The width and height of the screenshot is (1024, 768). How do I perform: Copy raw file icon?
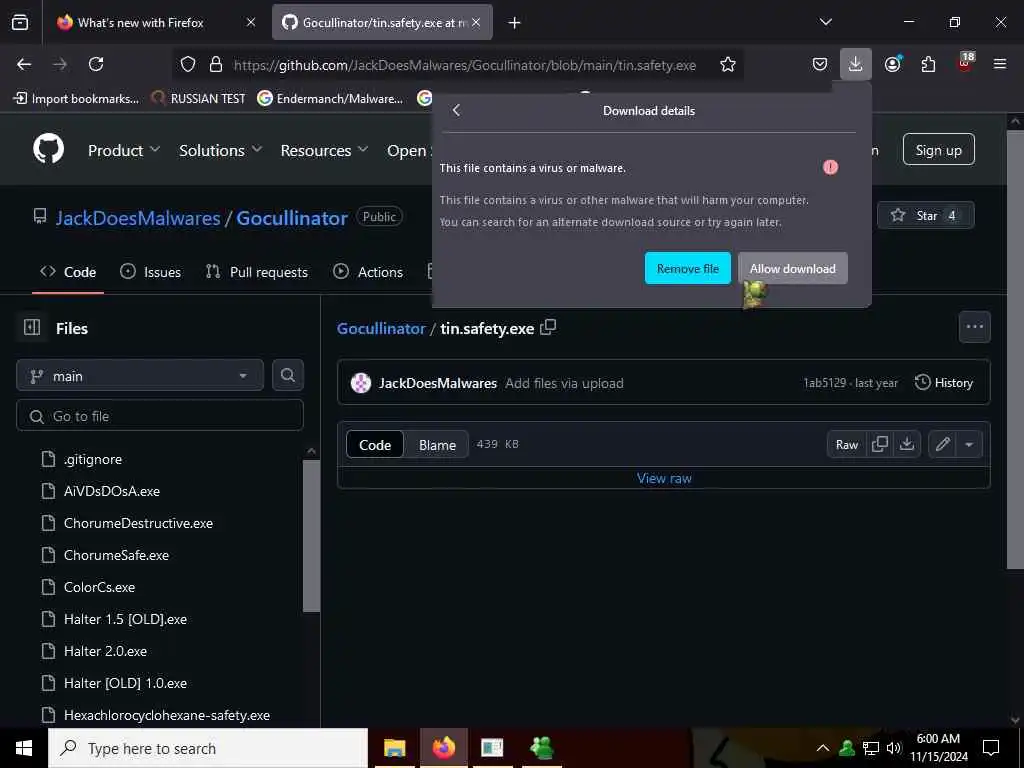(880, 445)
